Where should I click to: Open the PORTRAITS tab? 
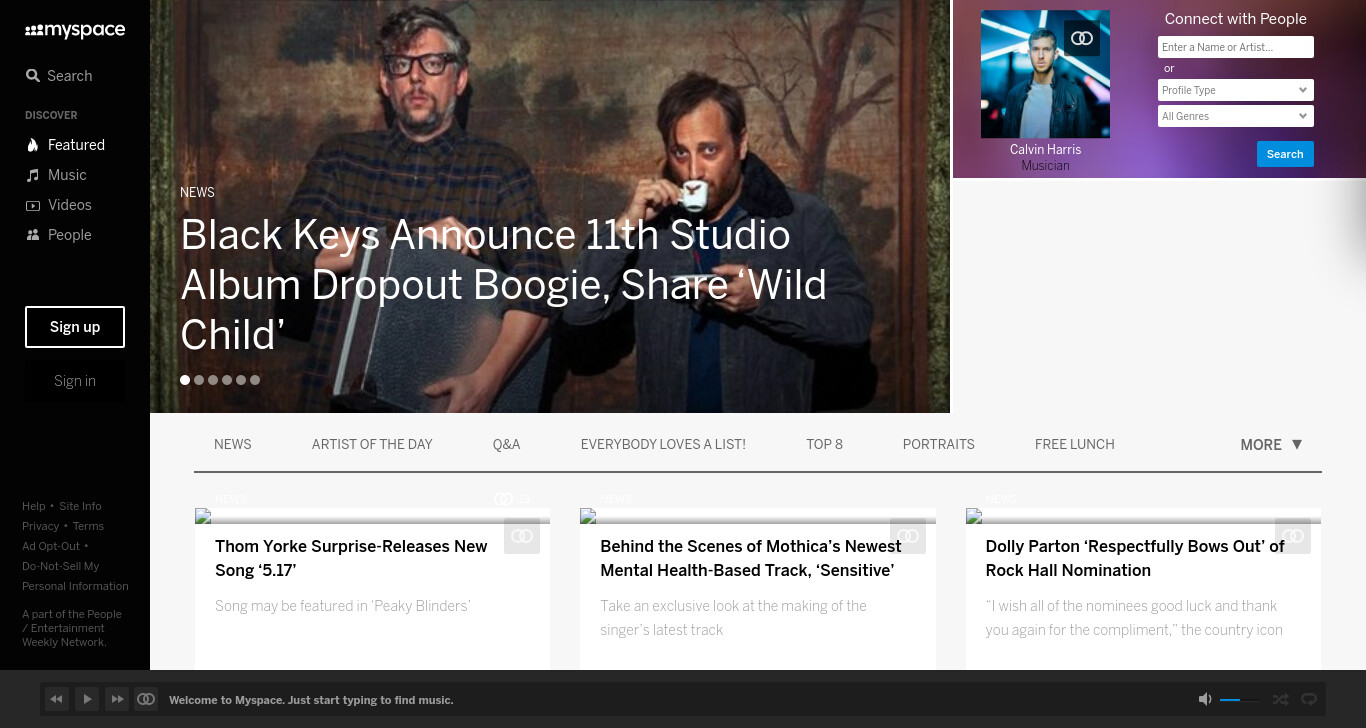pyautogui.click(x=939, y=444)
